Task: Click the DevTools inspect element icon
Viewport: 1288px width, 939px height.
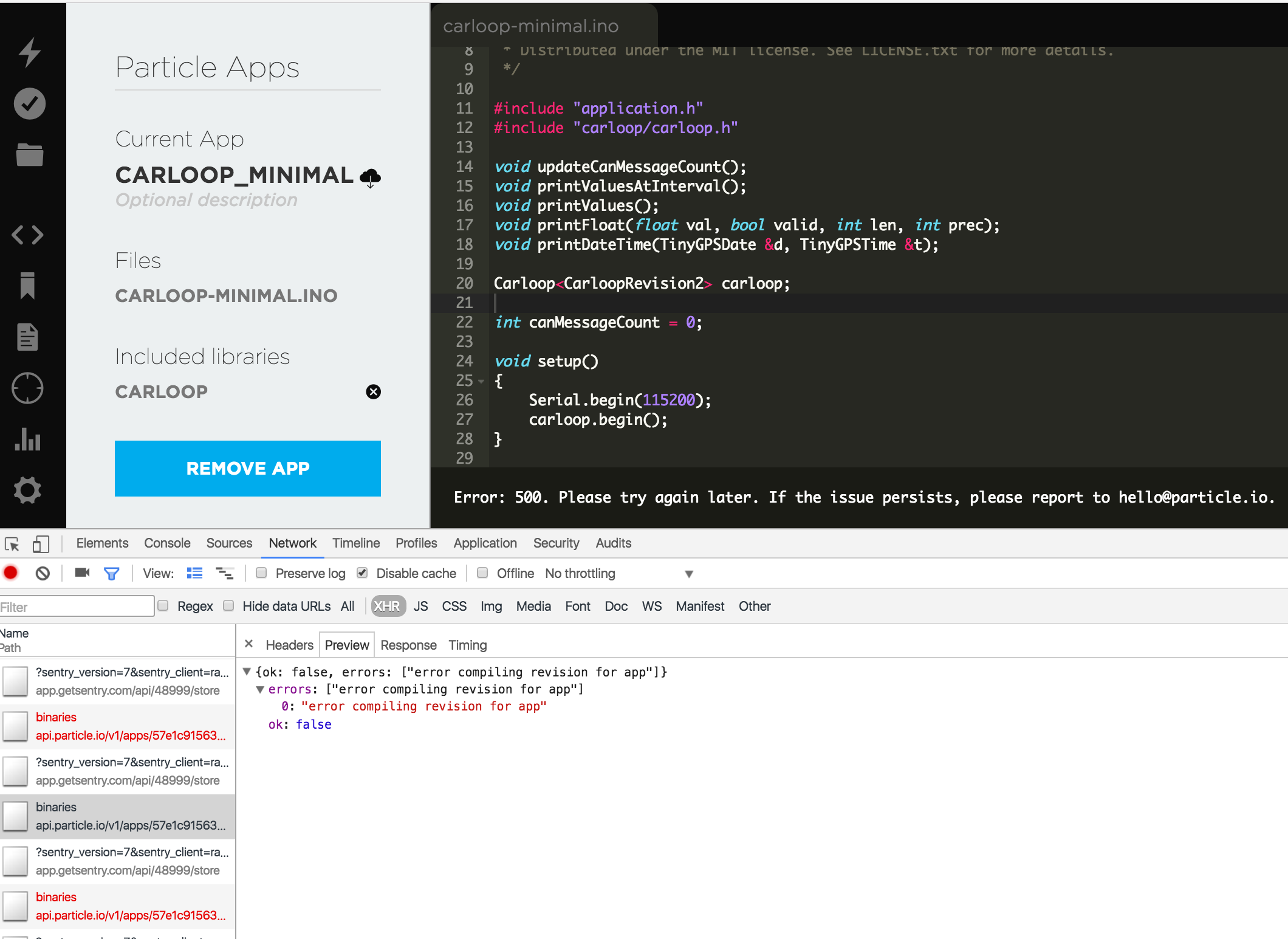Action: pyautogui.click(x=12, y=544)
